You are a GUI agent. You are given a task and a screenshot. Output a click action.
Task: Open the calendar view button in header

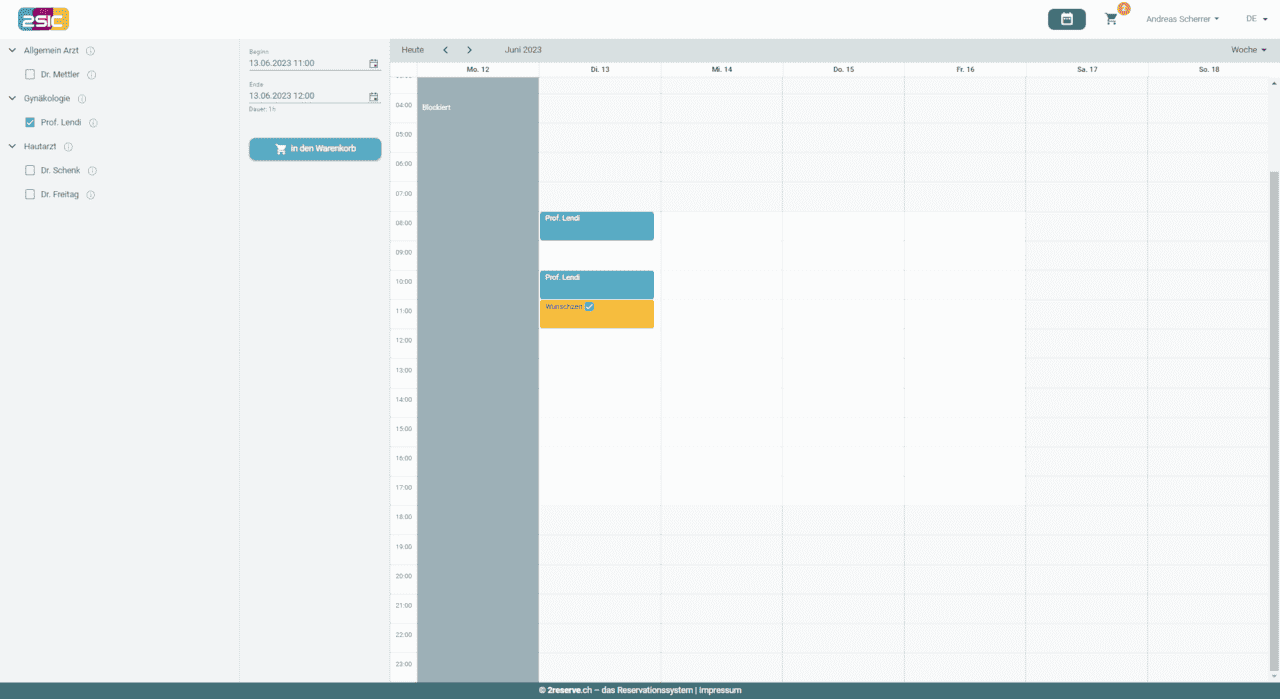click(1066, 19)
